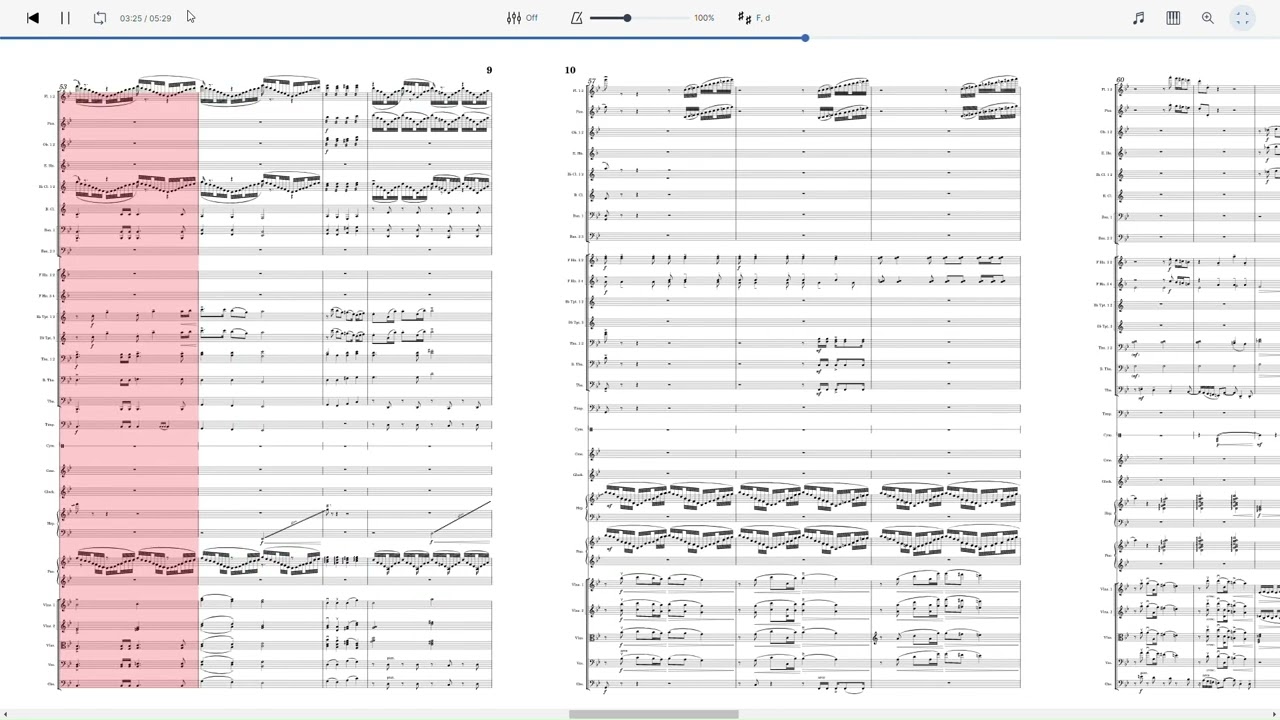1280x720 pixels.
Task: Click the 100% tempo value
Action: (x=704, y=18)
